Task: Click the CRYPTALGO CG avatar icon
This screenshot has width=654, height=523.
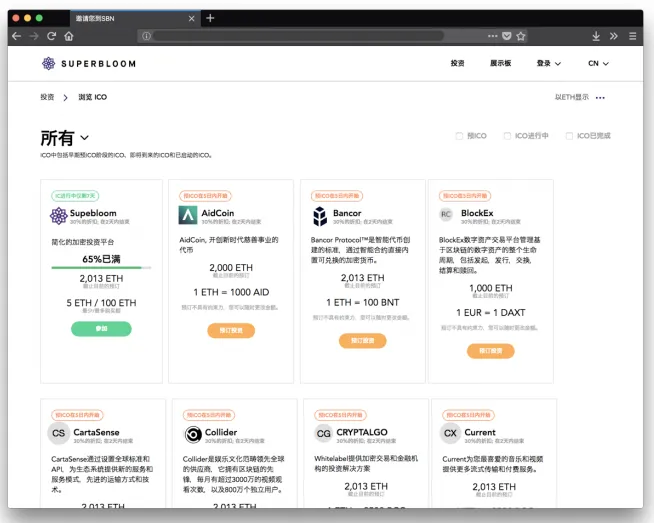Action: coord(323,434)
